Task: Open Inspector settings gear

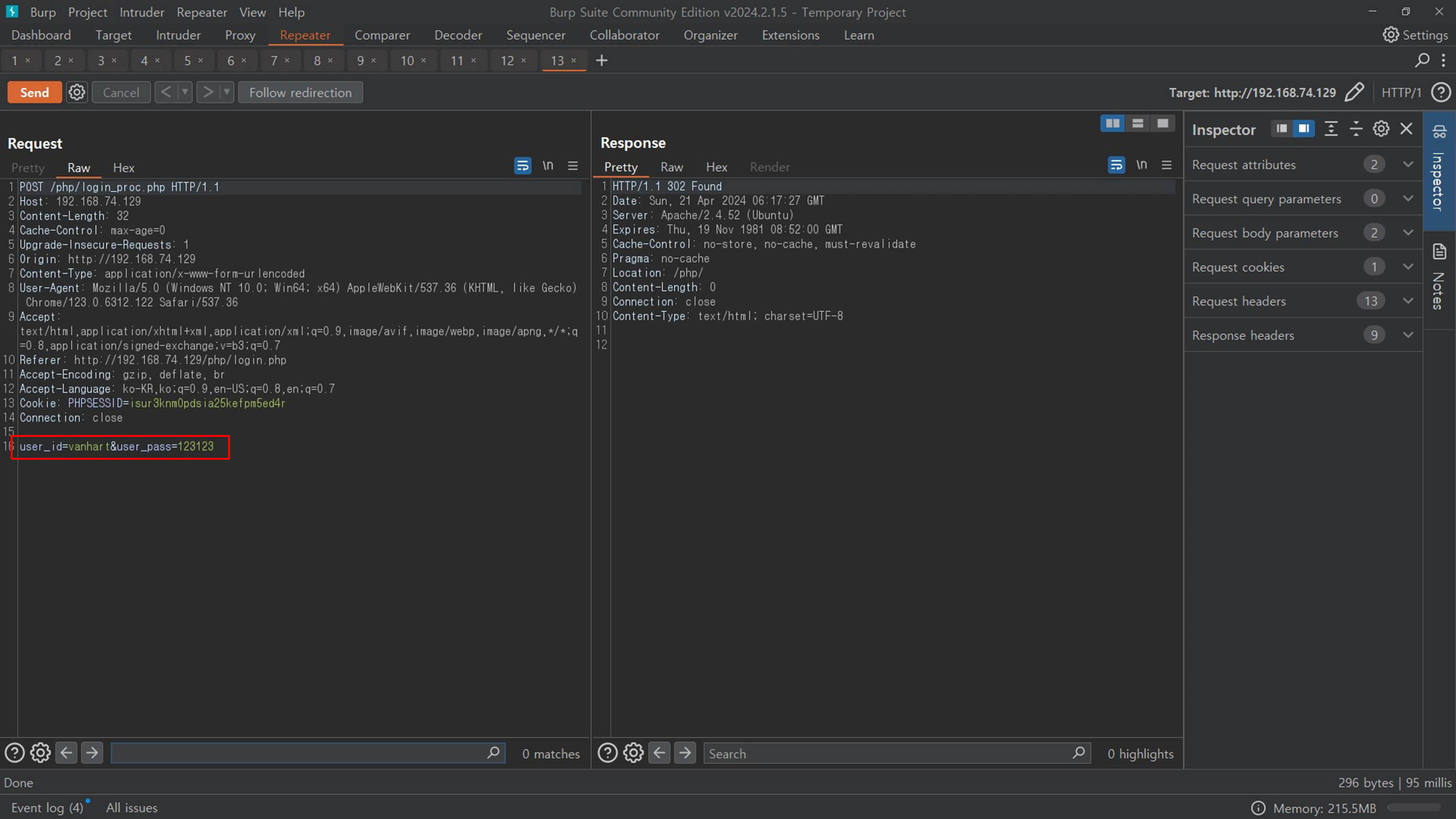Action: click(x=1381, y=129)
